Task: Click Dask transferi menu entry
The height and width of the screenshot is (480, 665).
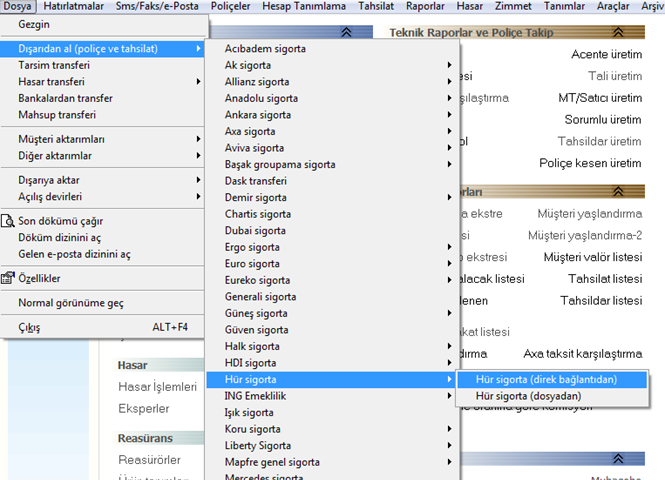Action: 255,181
